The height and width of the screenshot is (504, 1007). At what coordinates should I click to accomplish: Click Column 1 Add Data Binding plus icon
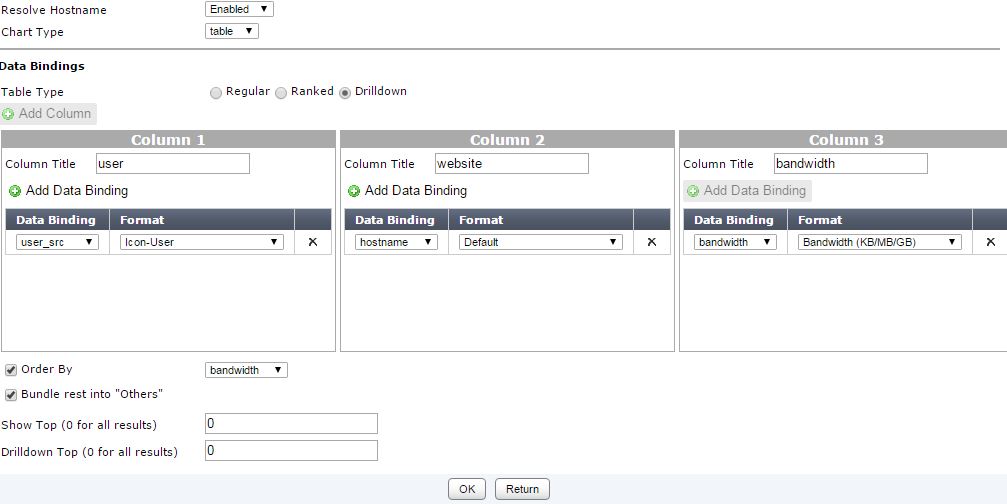(15, 191)
